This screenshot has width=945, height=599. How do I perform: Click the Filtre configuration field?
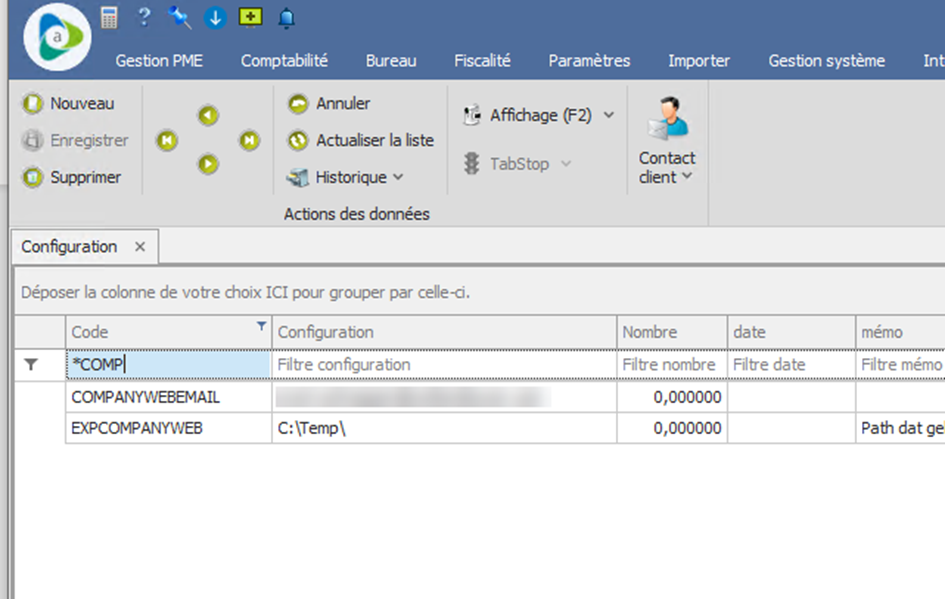pyautogui.click(x=444, y=365)
